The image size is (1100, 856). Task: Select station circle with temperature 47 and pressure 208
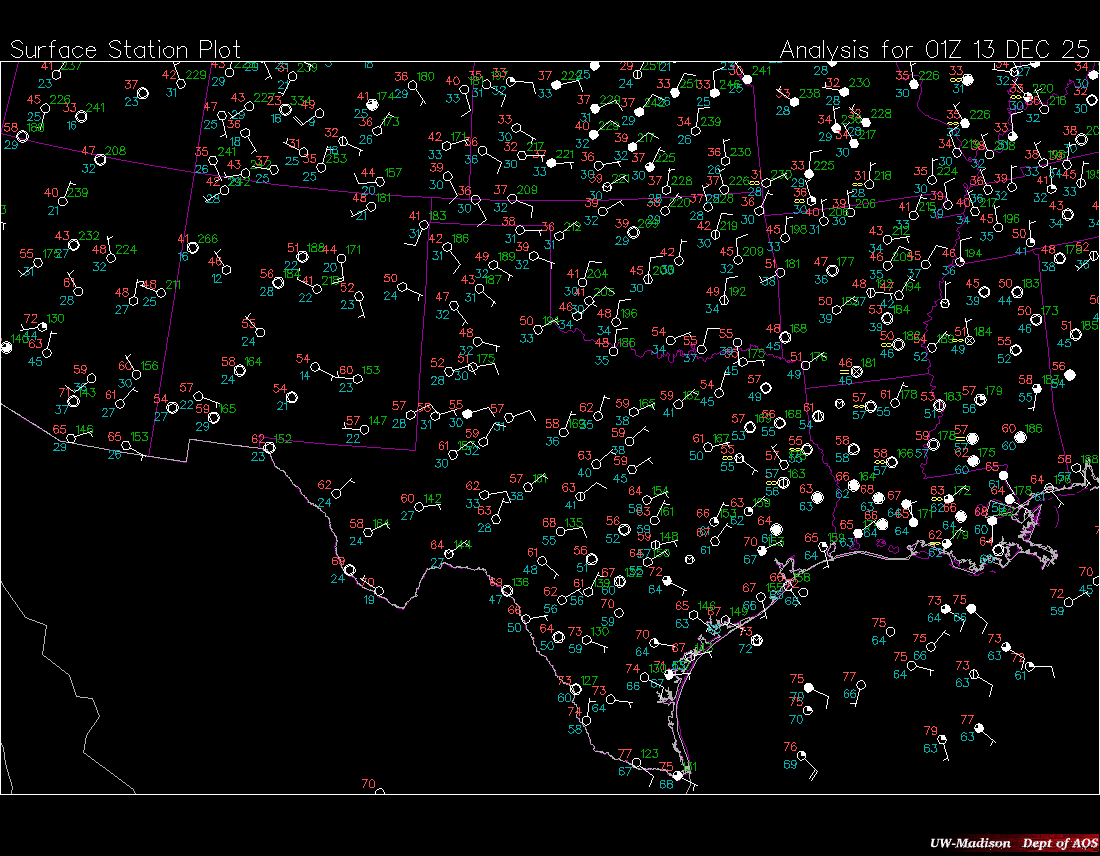point(100,159)
